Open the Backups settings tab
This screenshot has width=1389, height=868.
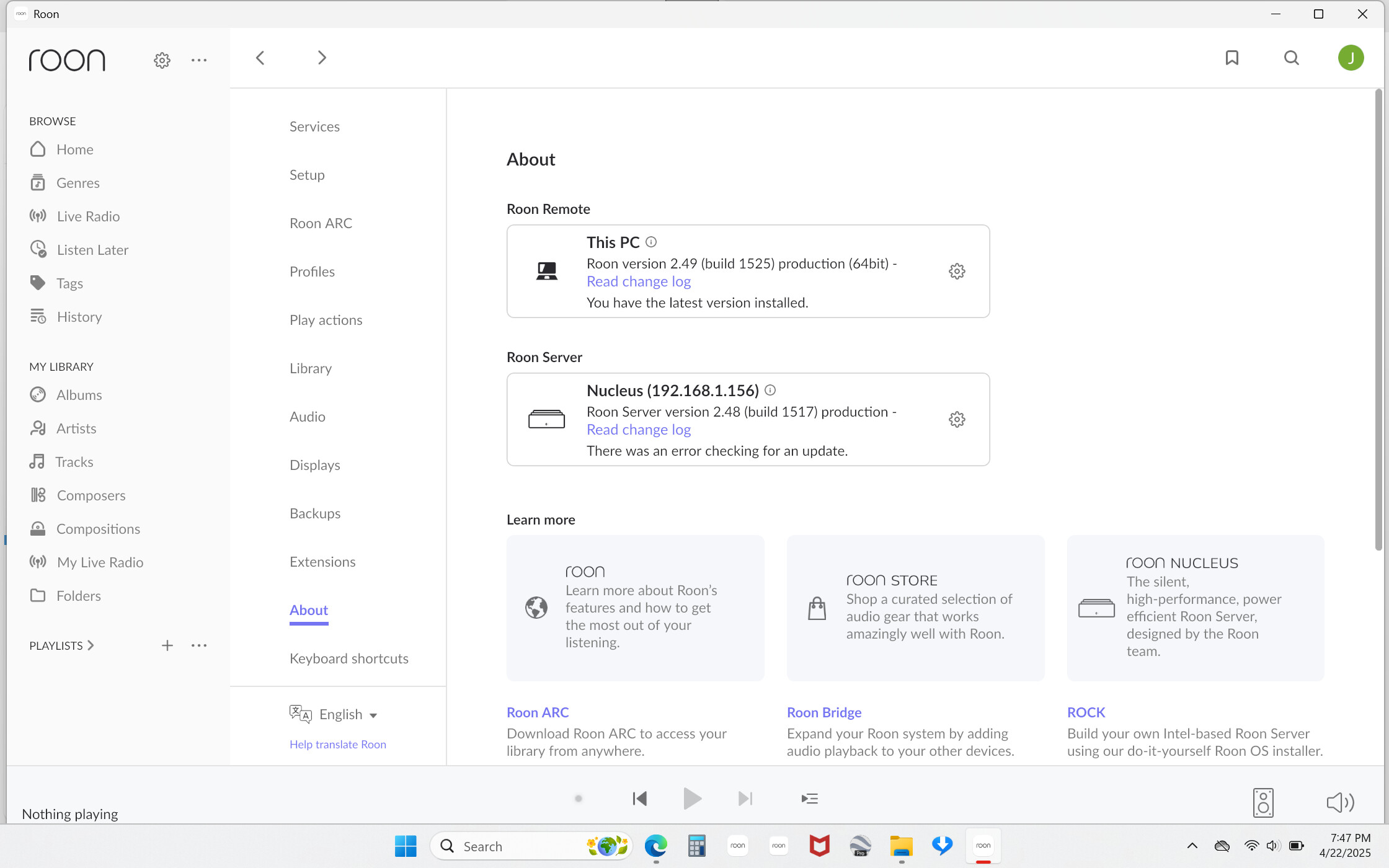315,513
